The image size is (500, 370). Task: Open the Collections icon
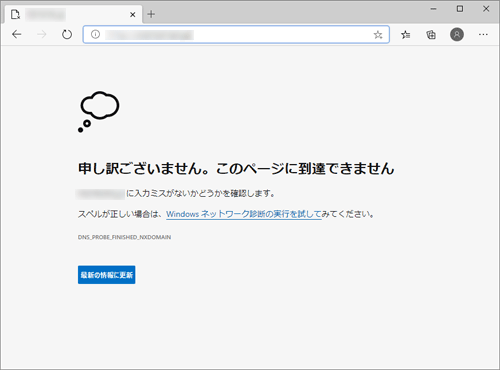coord(431,35)
